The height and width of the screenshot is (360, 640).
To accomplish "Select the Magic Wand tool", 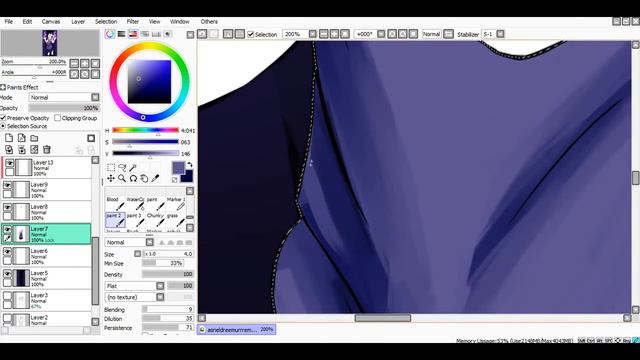I will point(133,168).
